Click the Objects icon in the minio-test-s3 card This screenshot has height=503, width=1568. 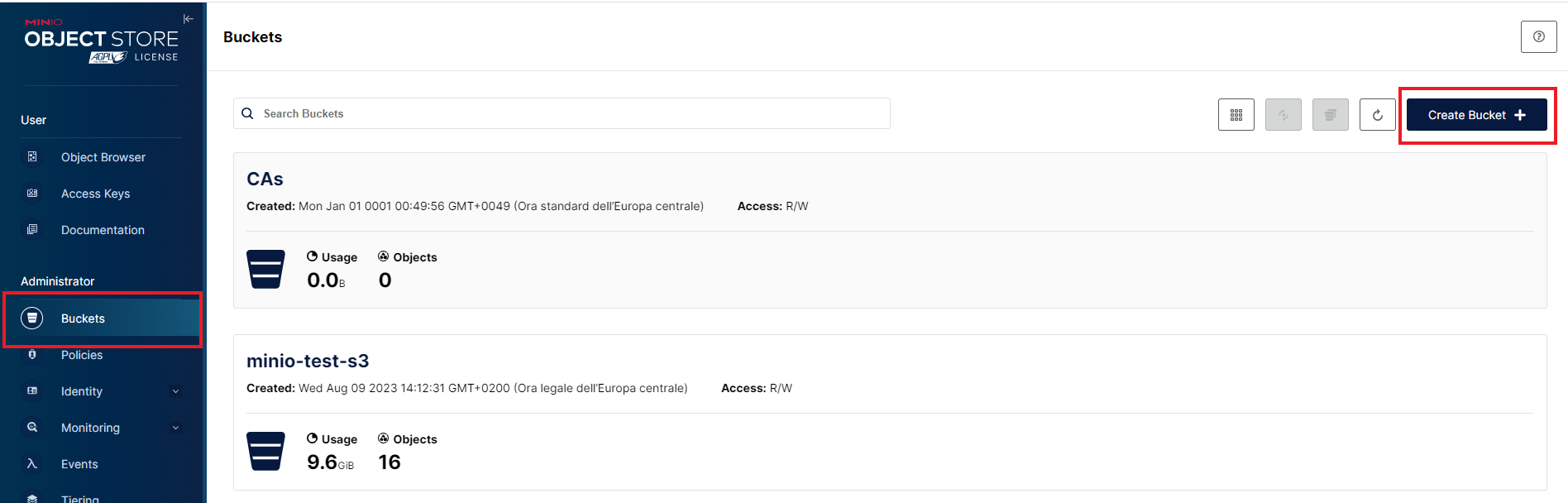point(384,438)
